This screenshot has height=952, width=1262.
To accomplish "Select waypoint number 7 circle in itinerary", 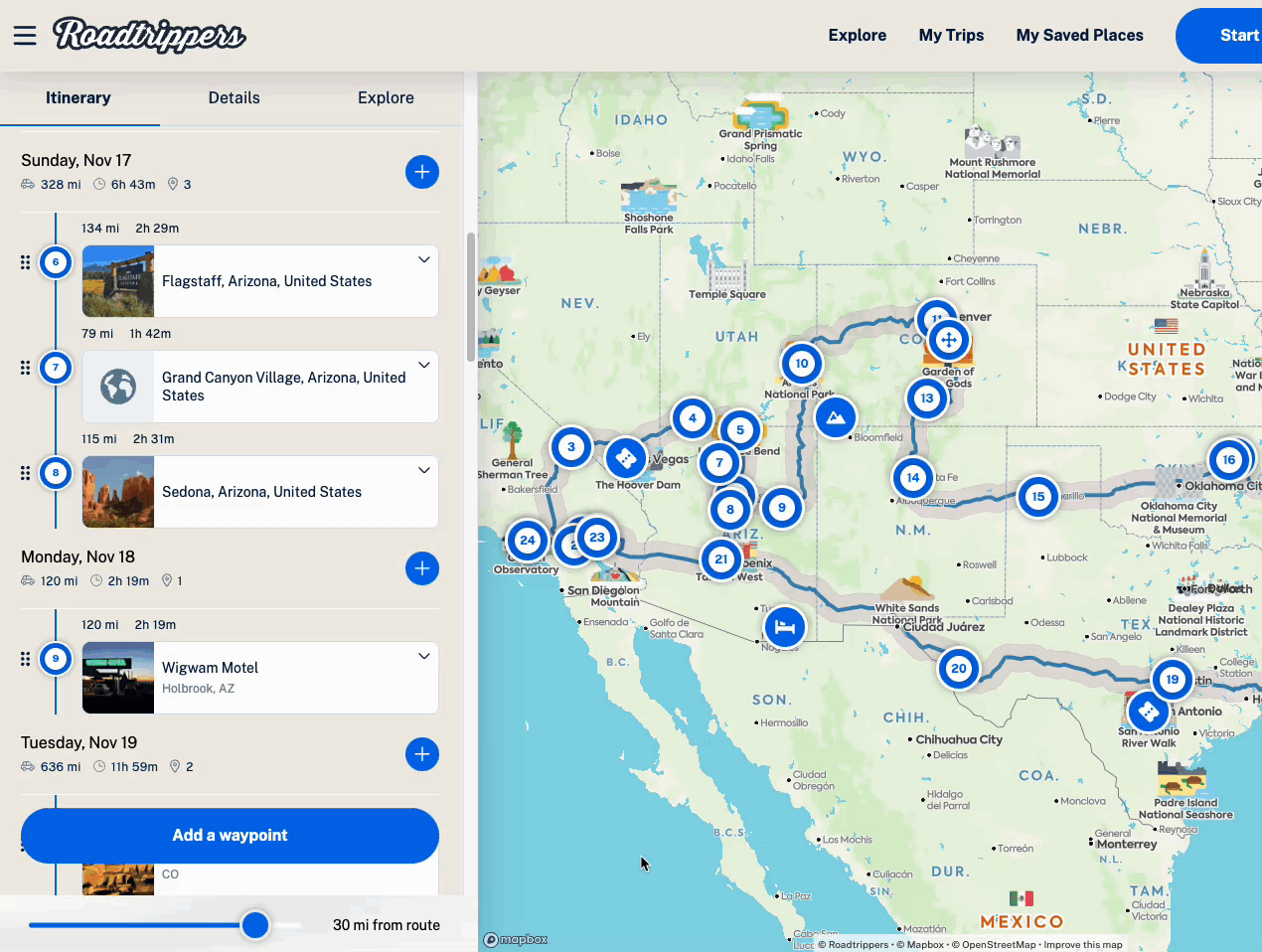I will point(56,368).
